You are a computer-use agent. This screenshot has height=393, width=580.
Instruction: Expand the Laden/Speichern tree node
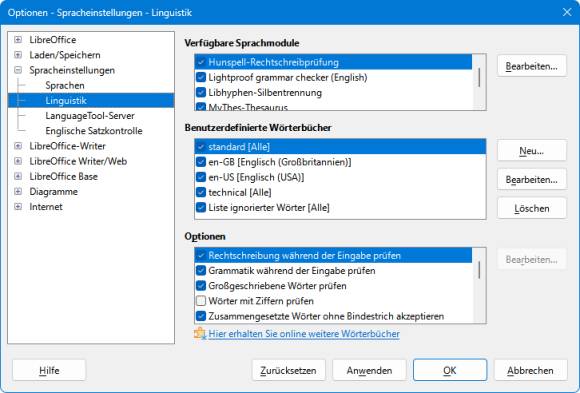(x=18, y=55)
